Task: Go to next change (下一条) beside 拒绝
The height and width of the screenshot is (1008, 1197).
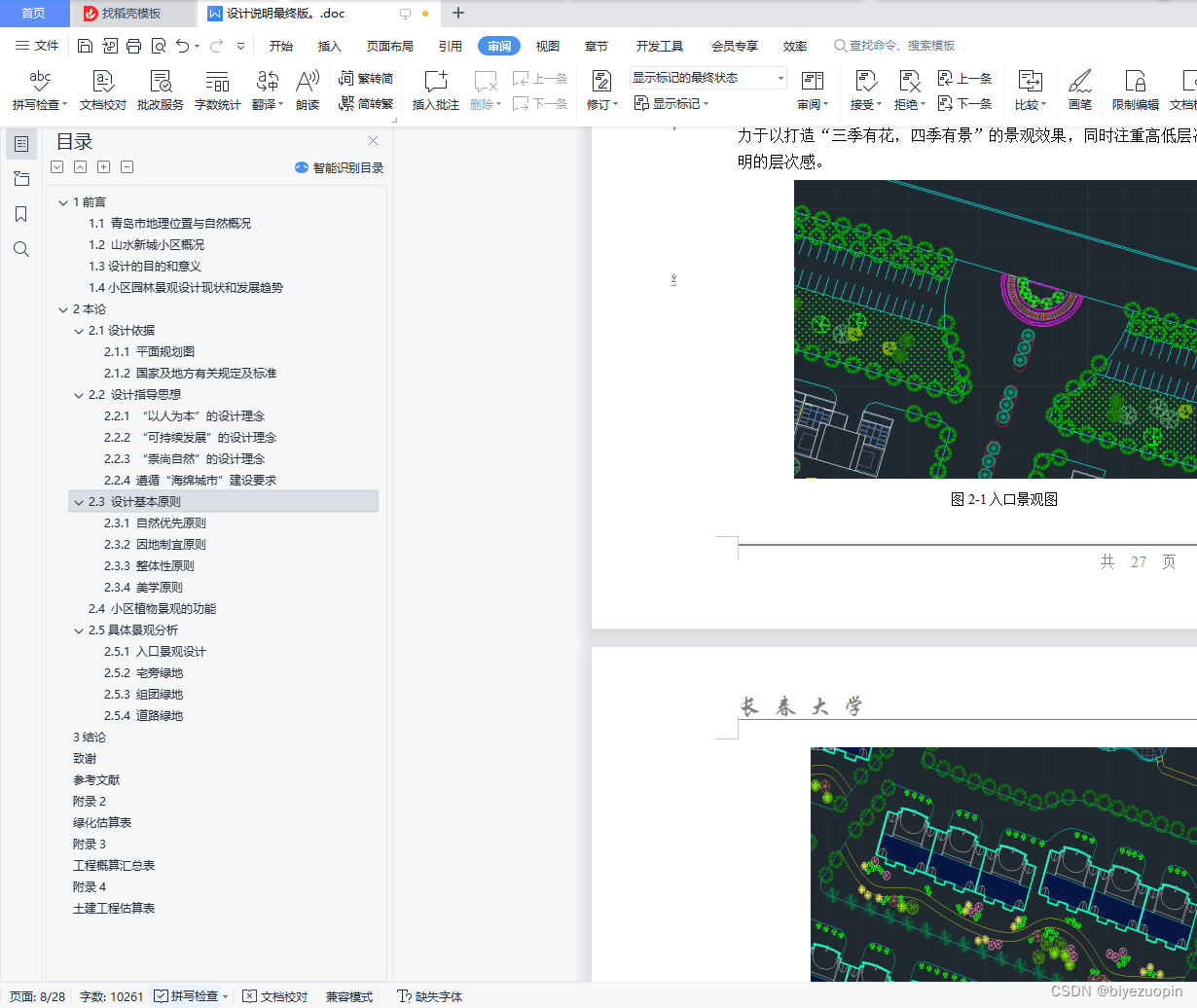Action: tap(964, 104)
